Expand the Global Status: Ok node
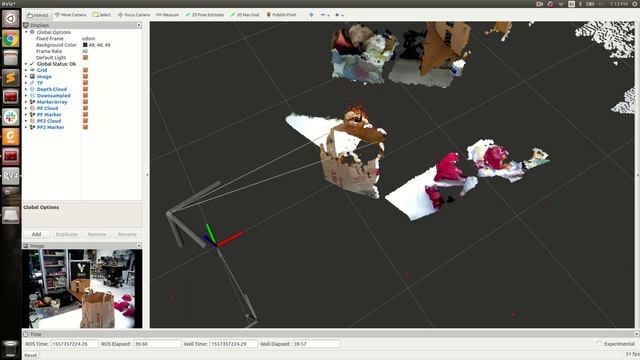Screen dimensions: 640x360 click(26, 64)
